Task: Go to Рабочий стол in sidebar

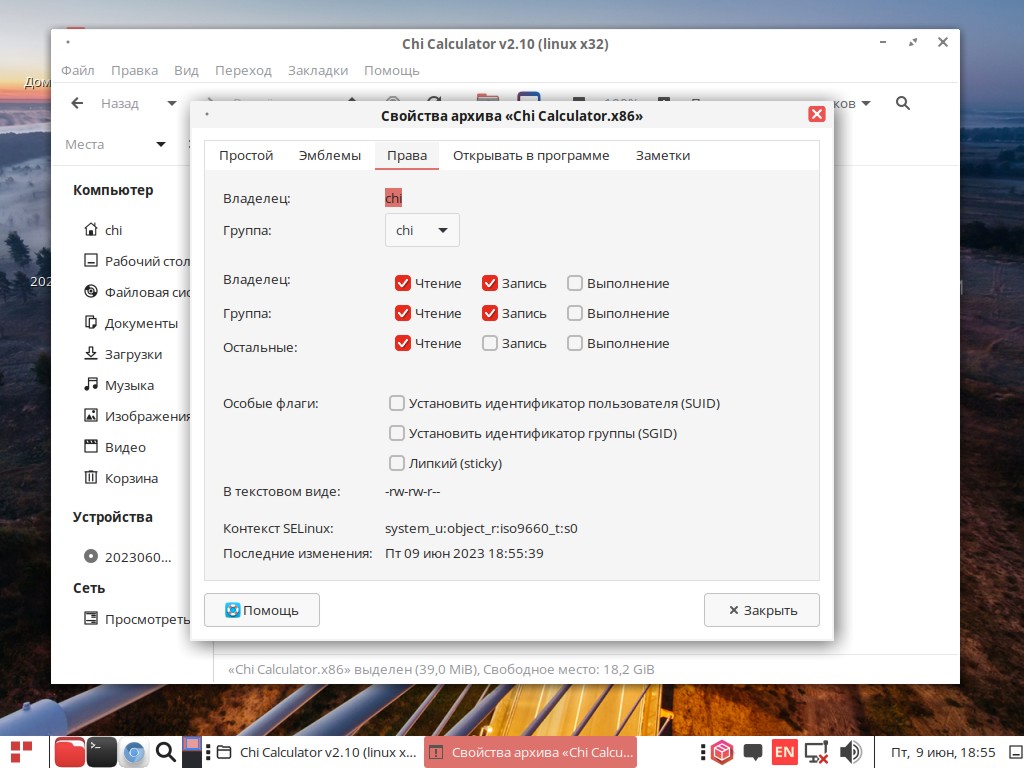Action: coord(136,261)
